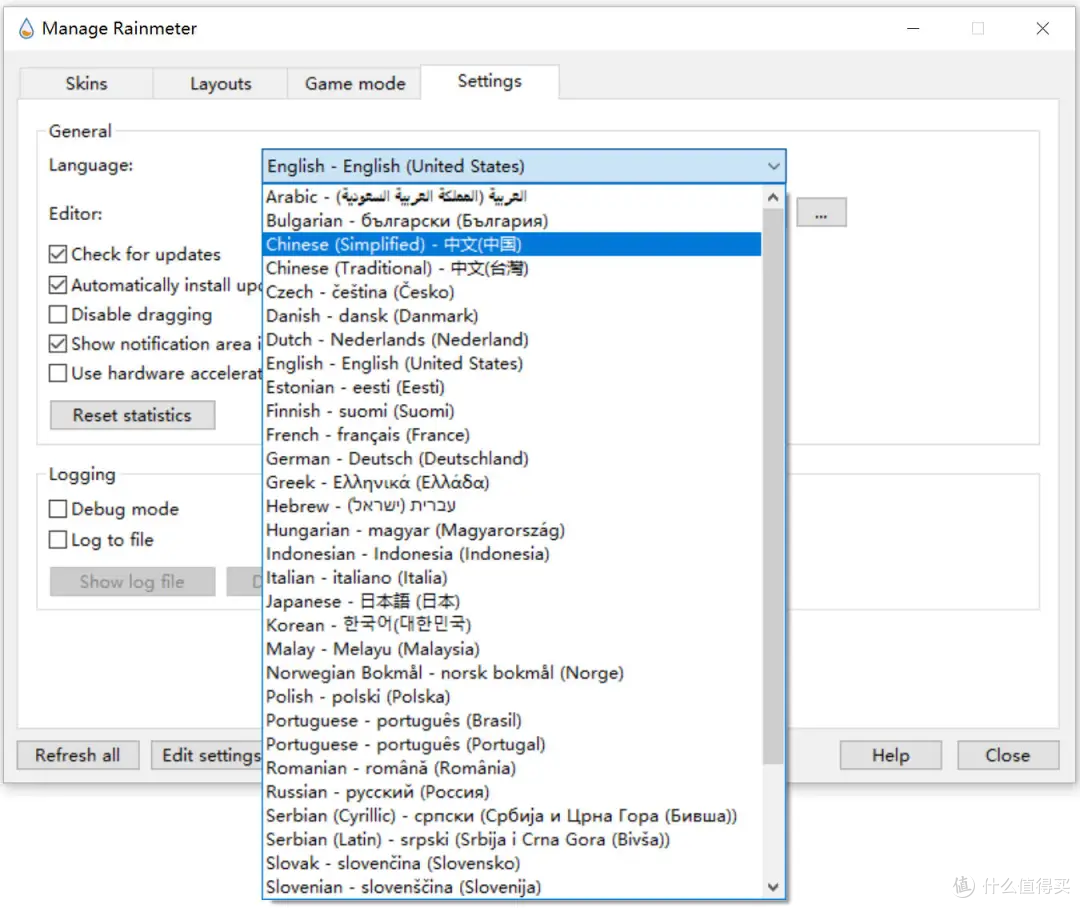Pick Hebrew from the language list
Viewport: 1080px width, 908px height.
512,506
